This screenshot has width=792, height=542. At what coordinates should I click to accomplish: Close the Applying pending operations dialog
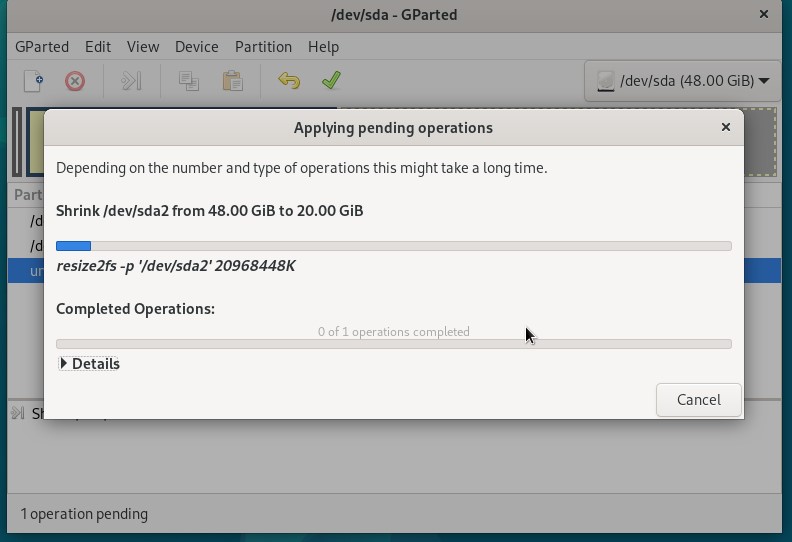click(726, 127)
